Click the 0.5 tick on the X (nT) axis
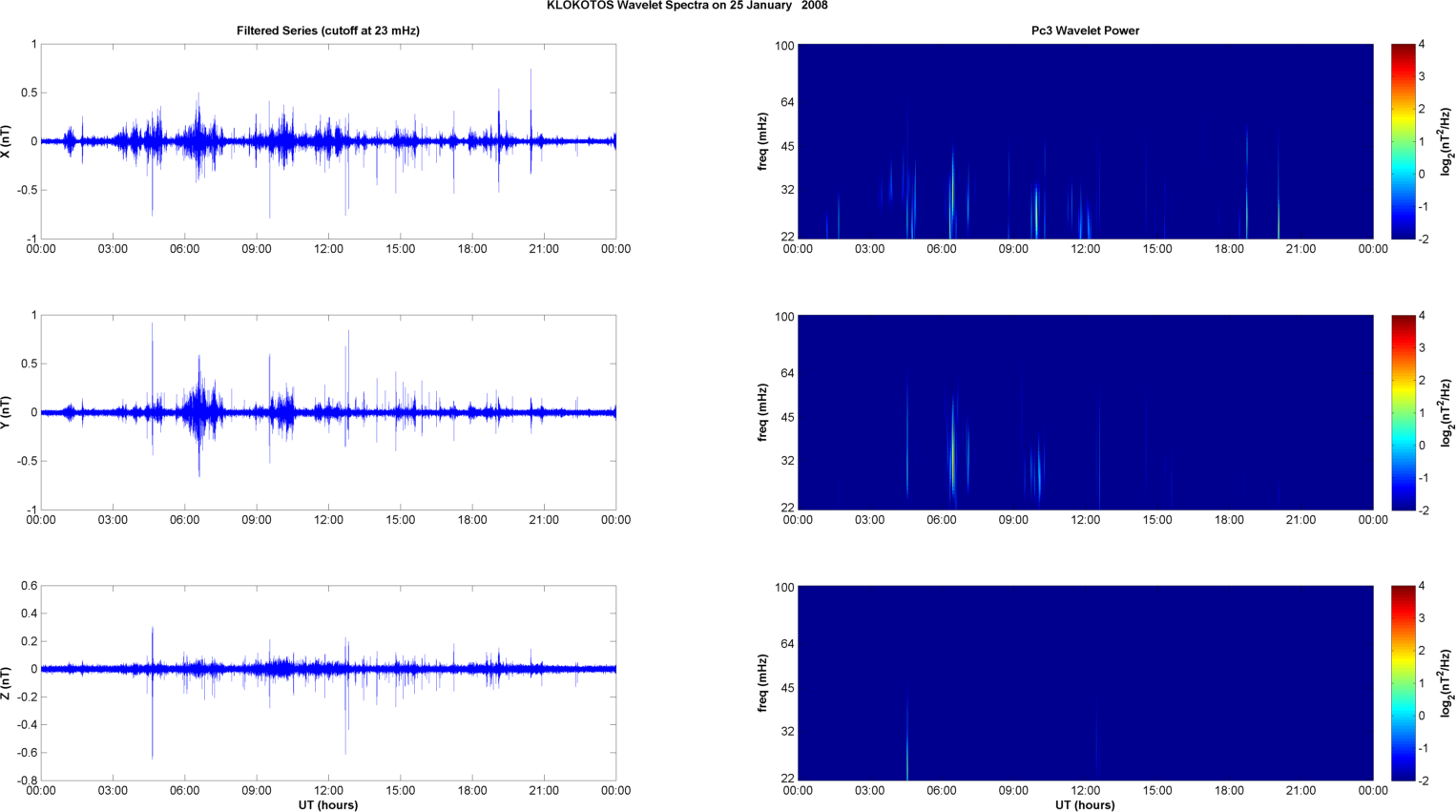 [x=29, y=93]
